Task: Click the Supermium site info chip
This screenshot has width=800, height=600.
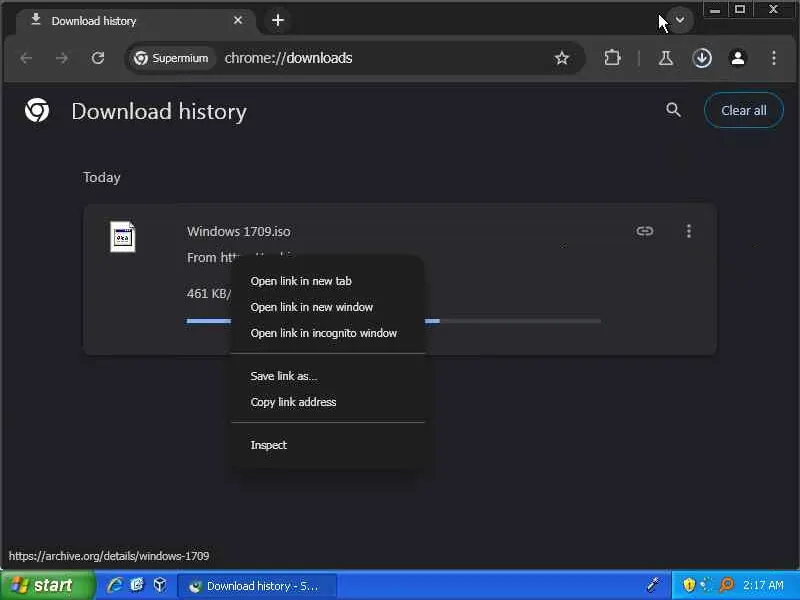Action: click(171, 58)
